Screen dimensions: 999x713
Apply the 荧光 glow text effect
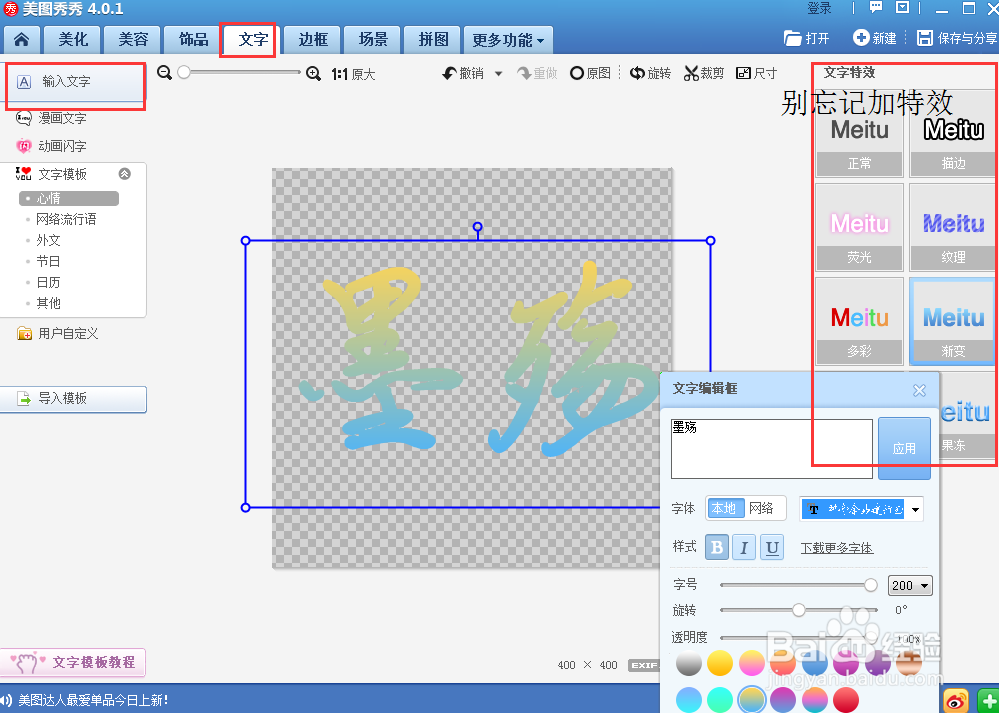coord(859,227)
